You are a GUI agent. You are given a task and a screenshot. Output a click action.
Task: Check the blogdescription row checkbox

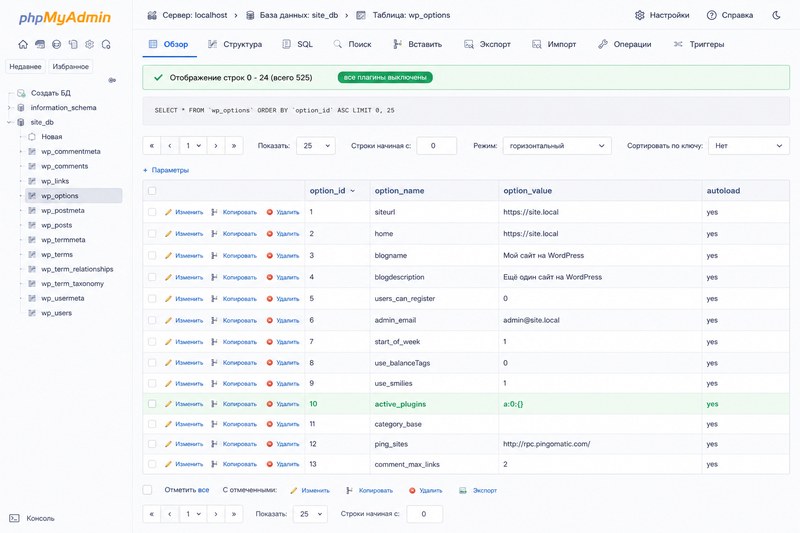pyautogui.click(x=152, y=277)
